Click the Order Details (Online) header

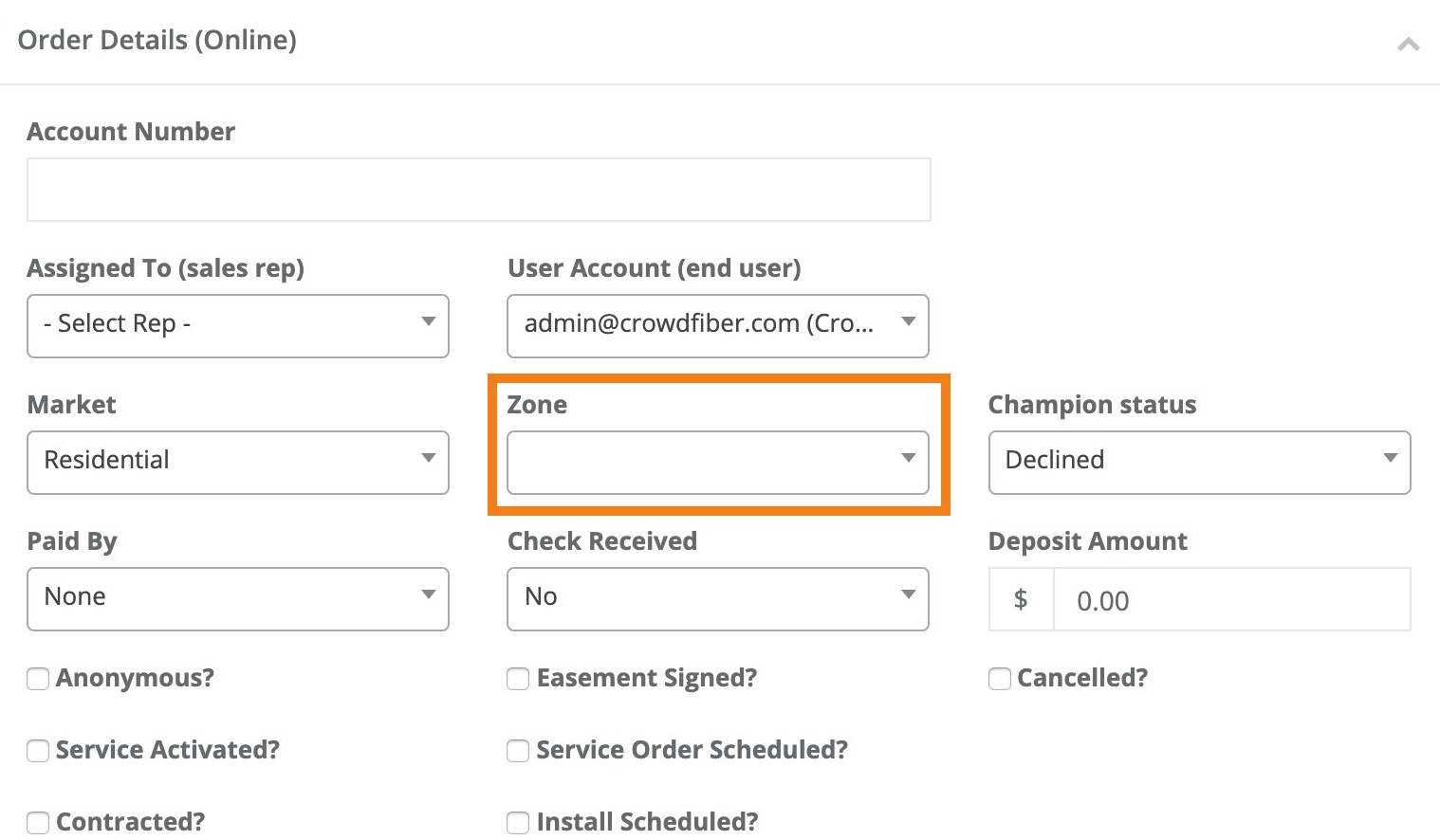(x=157, y=40)
